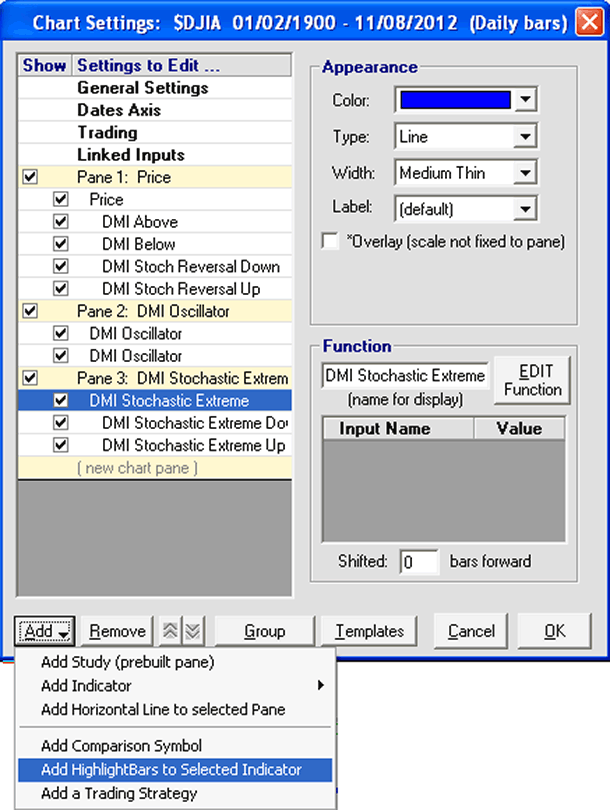Screen dimensions: 610x810
Task: Click the blue color swatch
Action: (455, 100)
